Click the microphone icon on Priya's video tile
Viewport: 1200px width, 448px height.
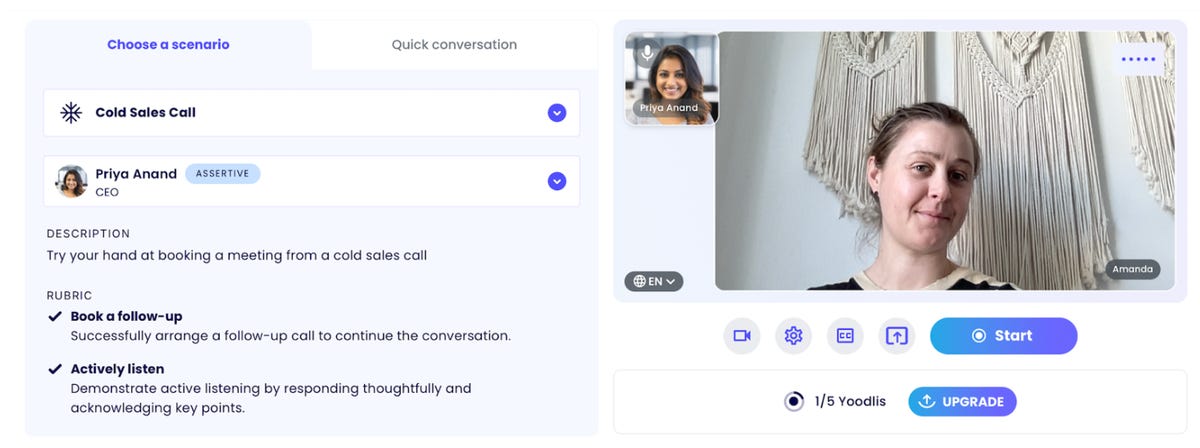click(648, 53)
